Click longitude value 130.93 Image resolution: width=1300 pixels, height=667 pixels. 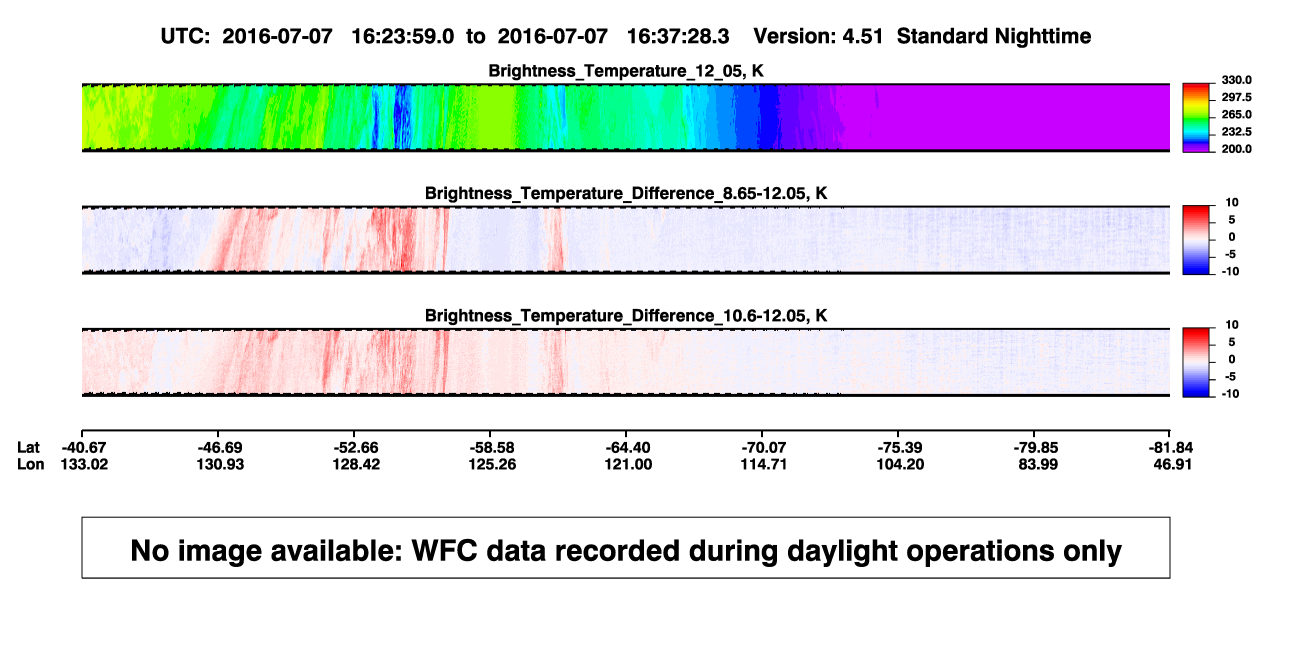coord(219,464)
